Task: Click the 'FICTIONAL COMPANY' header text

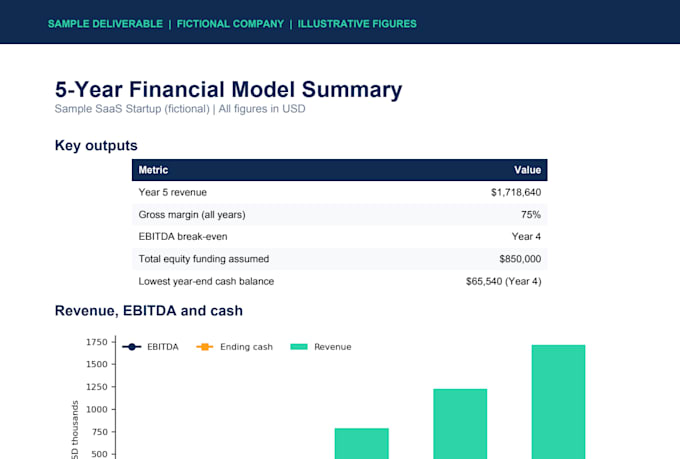Action: click(x=230, y=24)
